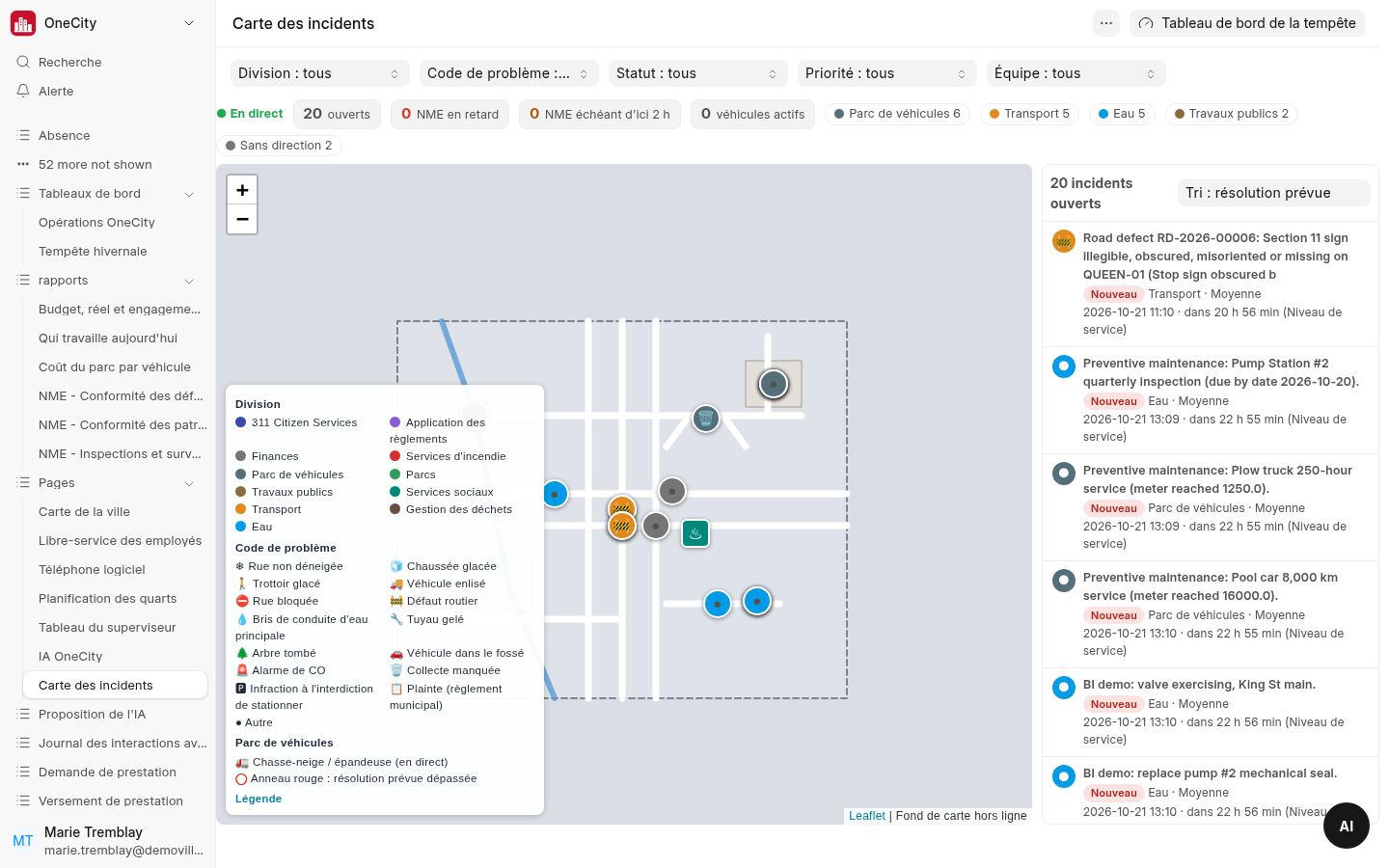Open the Priorité filter dropdown

coord(887,73)
